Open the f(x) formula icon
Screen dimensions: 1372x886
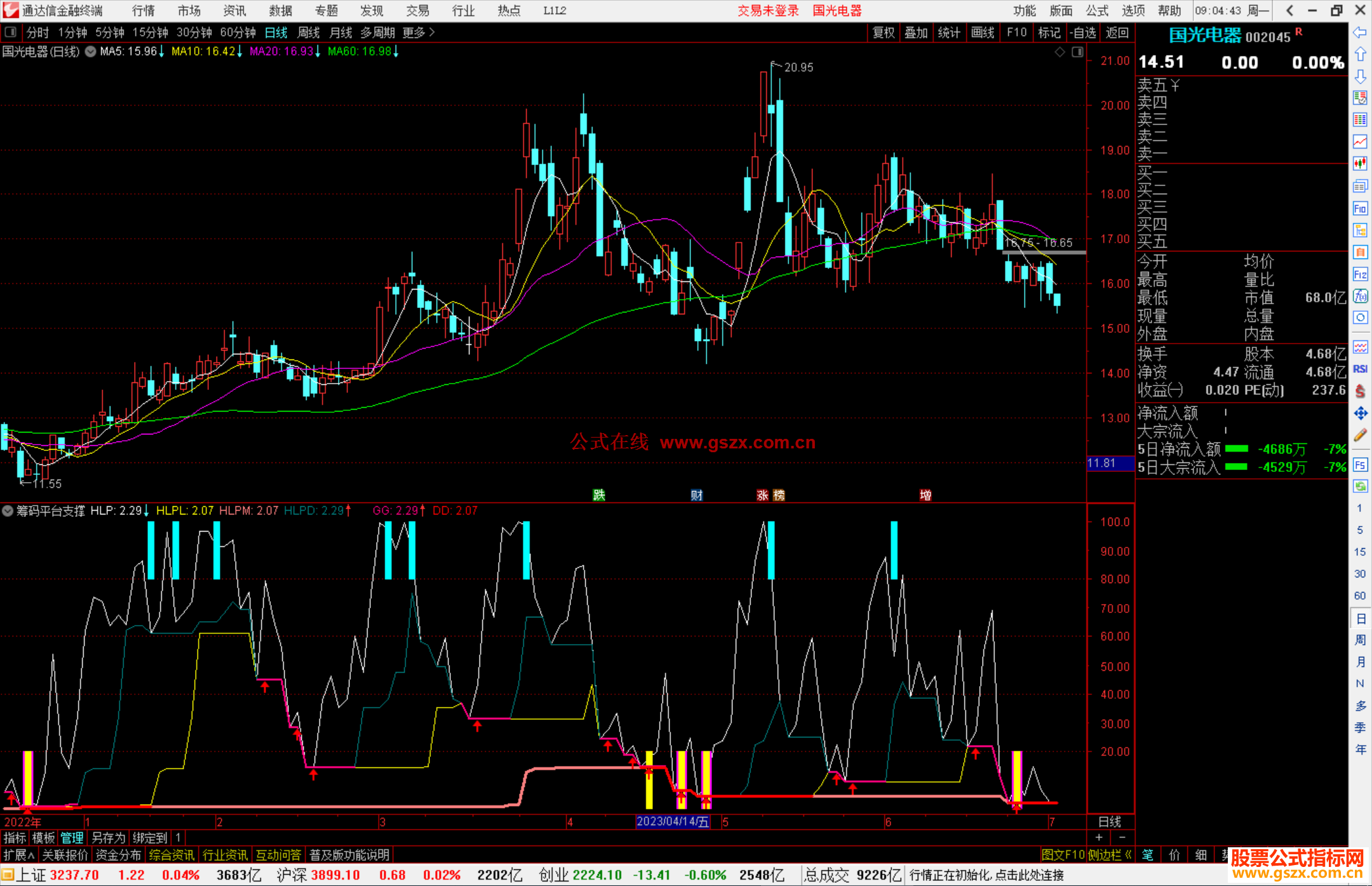click(1360, 296)
